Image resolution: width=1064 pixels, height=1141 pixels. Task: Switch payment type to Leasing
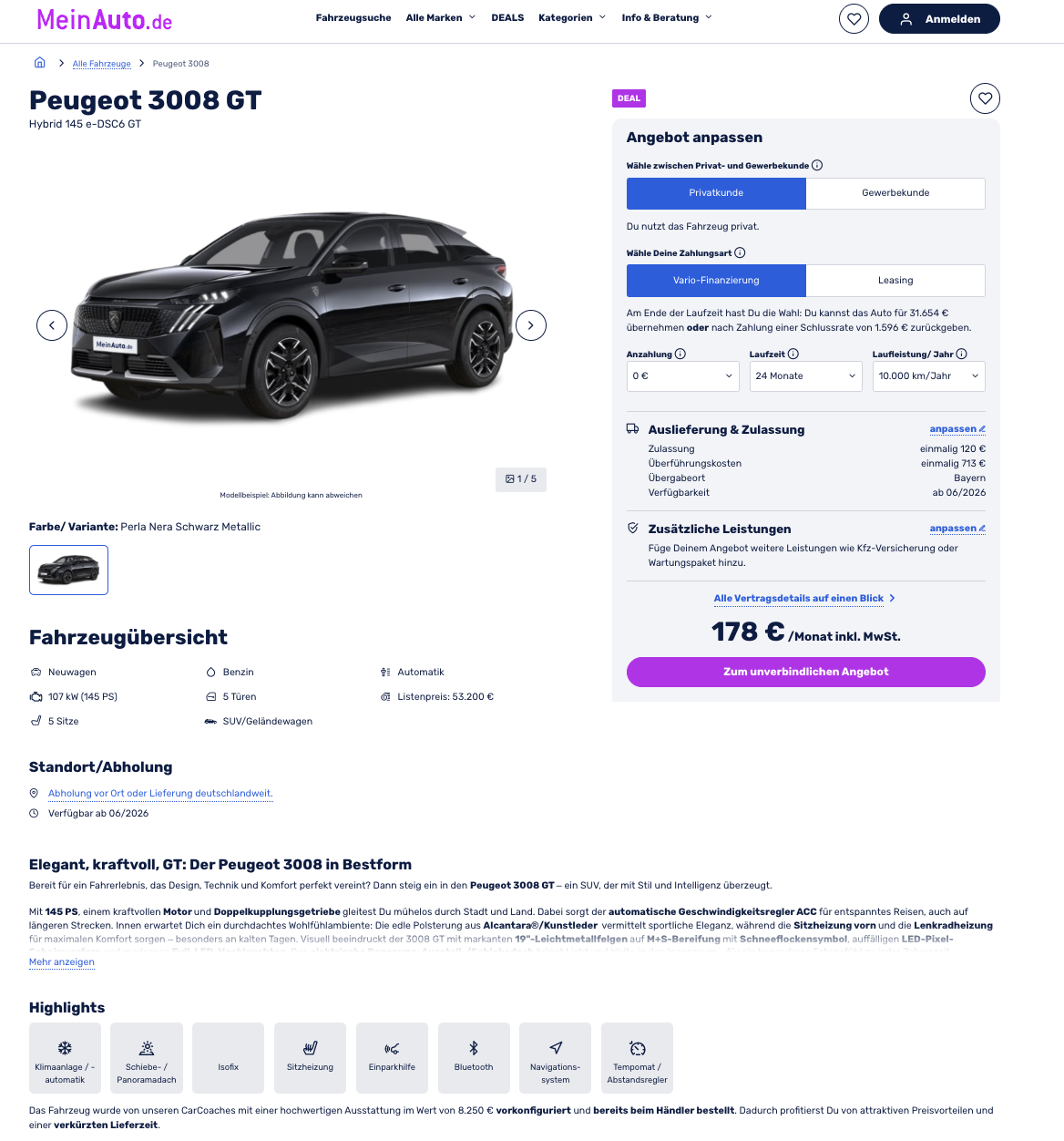tap(895, 281)
